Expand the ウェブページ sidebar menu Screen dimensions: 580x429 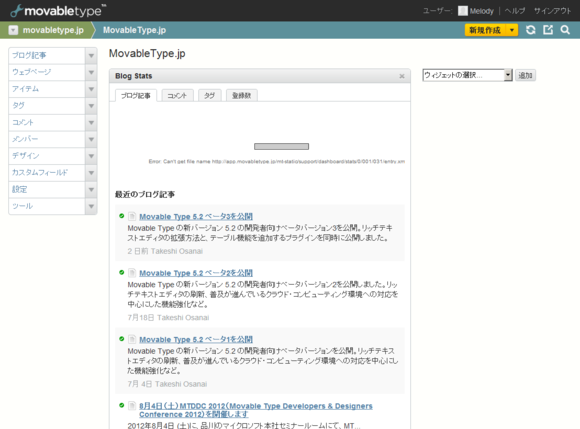[x=91, y=72]
